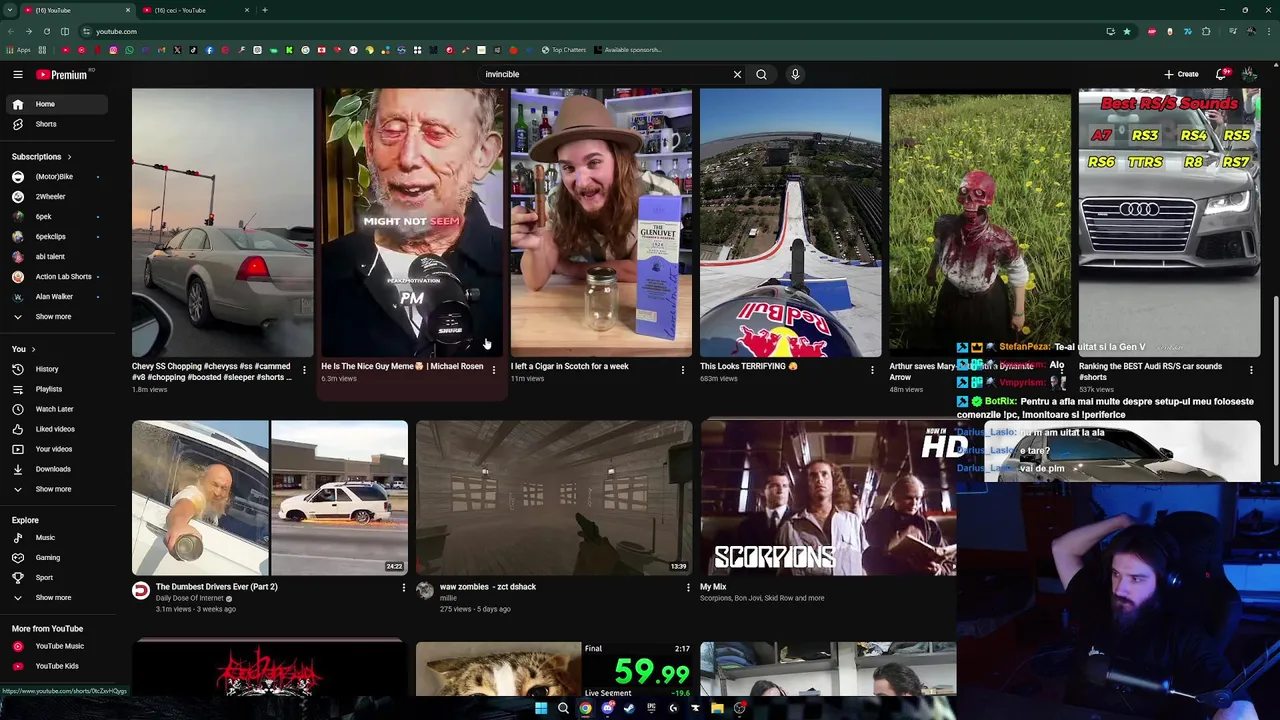Open options for the Chevy SS Chopping short
Screen dimensions: 1280x720
304,370
